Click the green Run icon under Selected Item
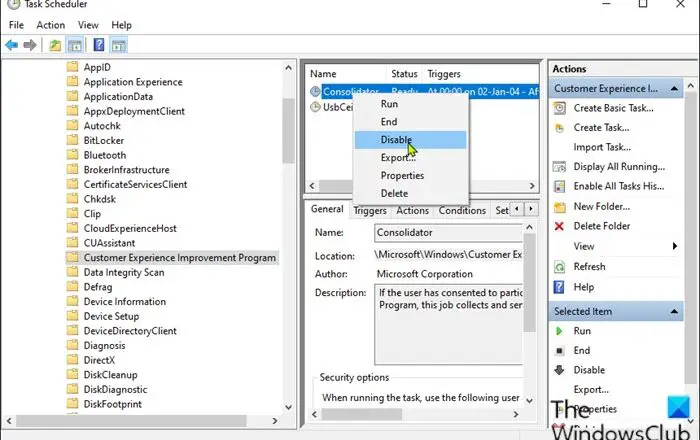700x440 pixels. [559, 331]
